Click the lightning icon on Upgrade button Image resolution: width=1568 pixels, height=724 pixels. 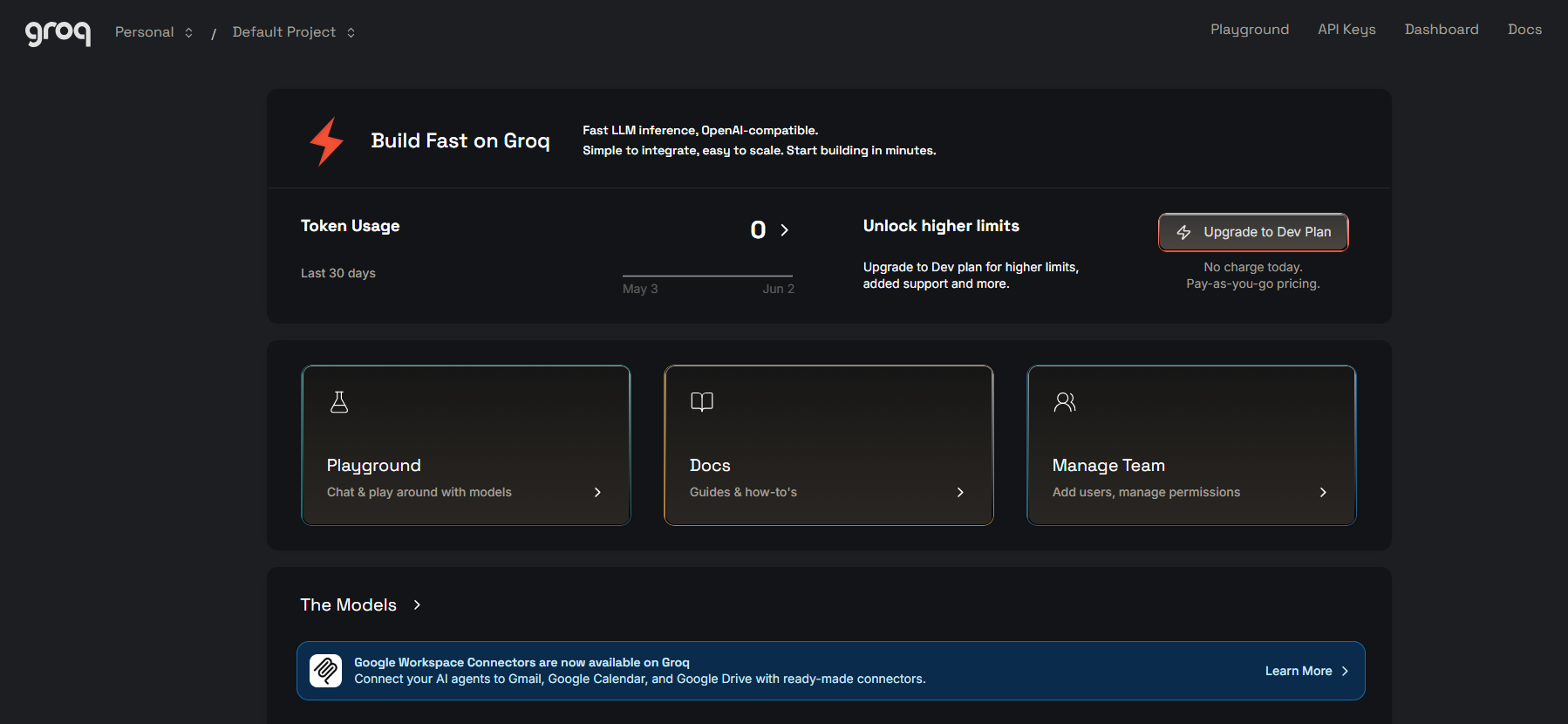[1183, 232]
